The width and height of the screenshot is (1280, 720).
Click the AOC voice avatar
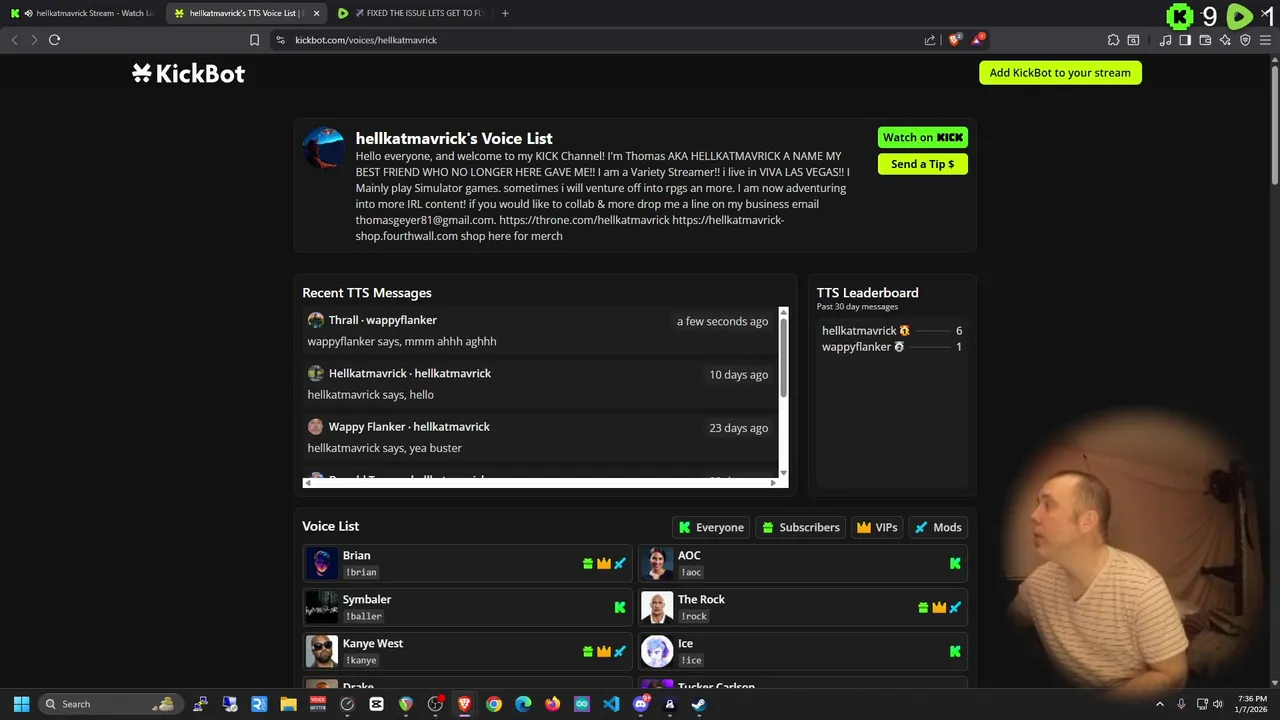657,563
